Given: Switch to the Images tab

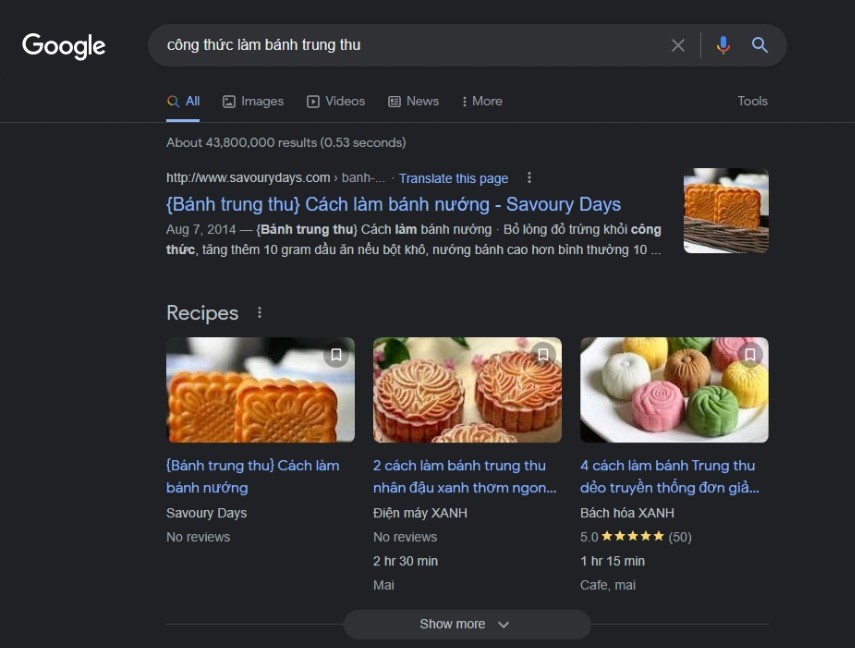Looking at the screenshot, I should 253,101.
